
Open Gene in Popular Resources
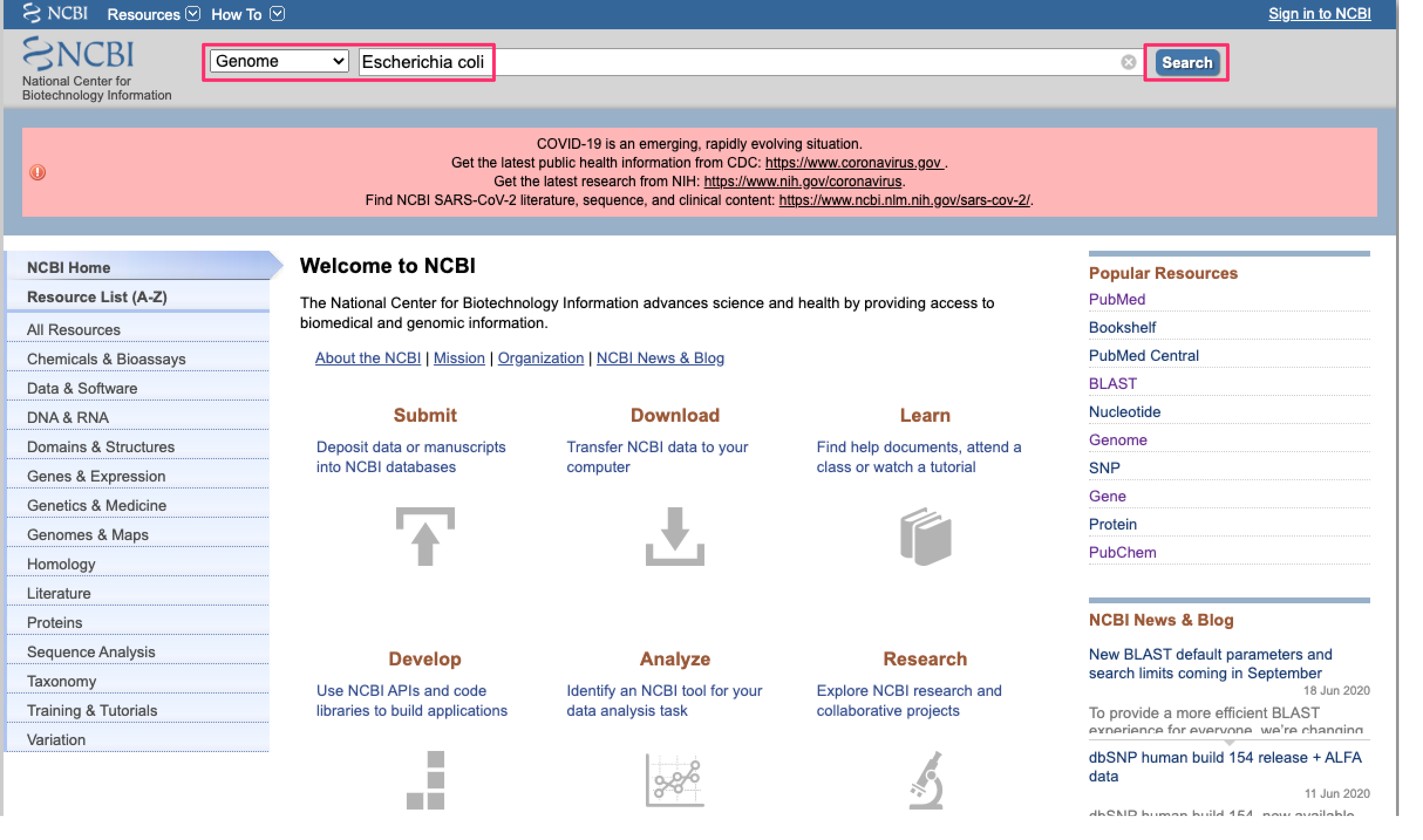pyautogui.click(x=1108, y=496)
